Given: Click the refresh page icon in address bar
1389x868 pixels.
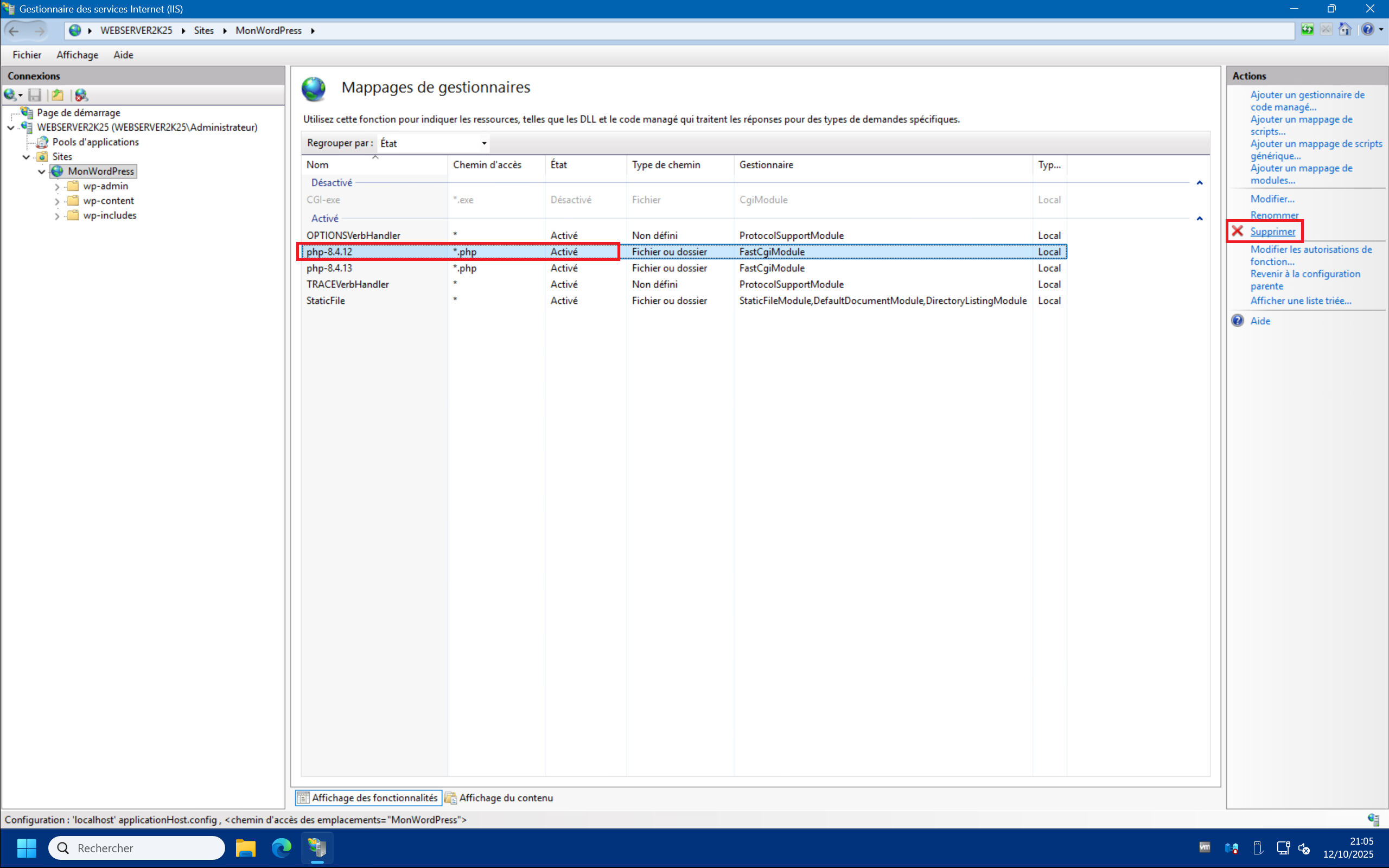Looking at the screenshot, I should [x=1307, y=30].
